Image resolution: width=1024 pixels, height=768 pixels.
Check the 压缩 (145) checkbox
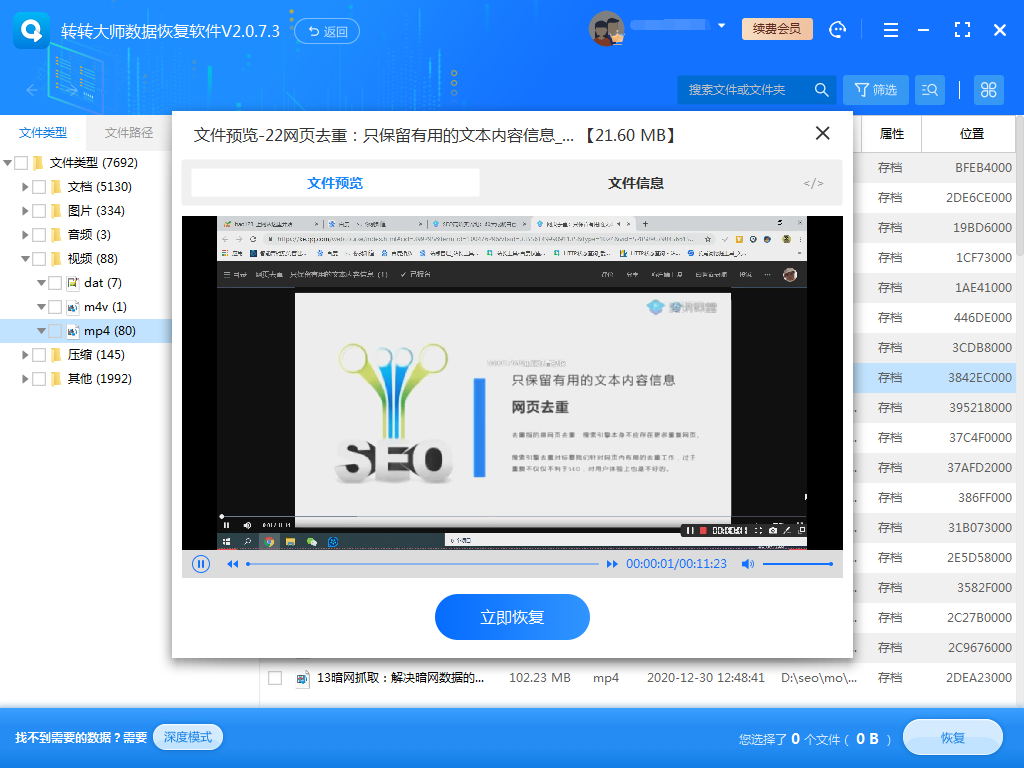pyautogui.click(x=39, y=355)
